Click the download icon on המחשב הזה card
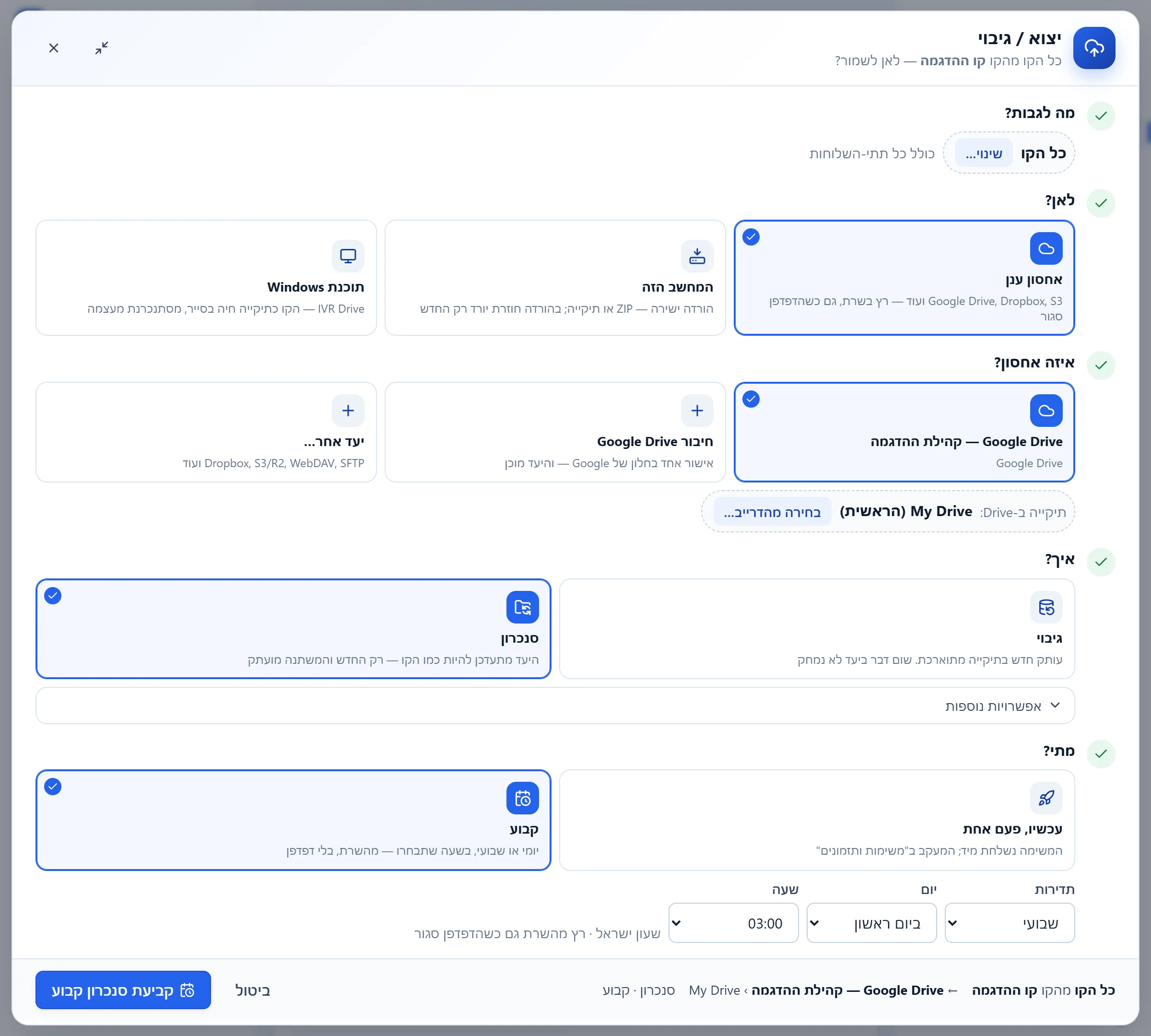 (697, 256)
